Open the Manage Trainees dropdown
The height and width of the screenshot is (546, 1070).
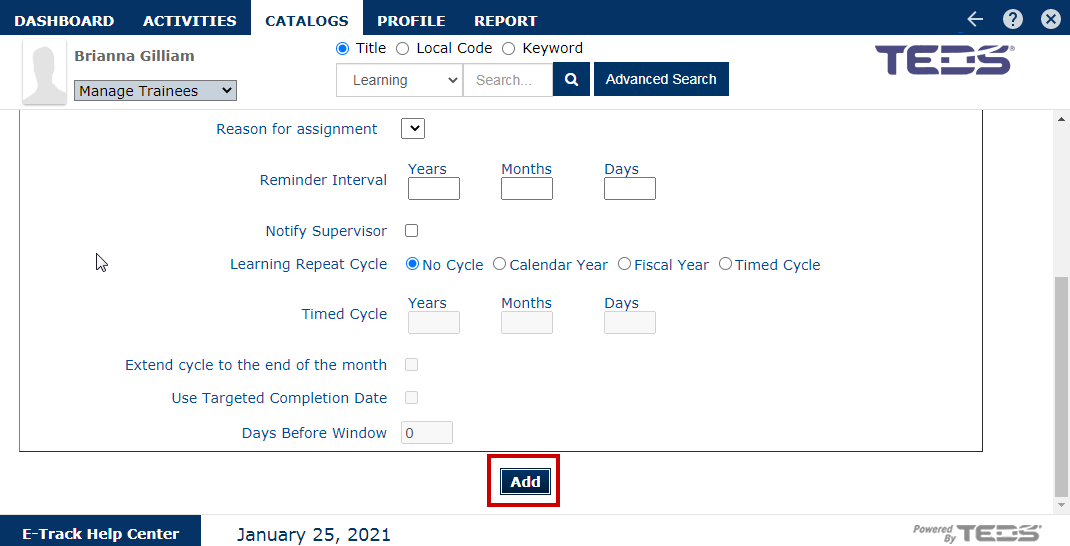tap(155, 91)
